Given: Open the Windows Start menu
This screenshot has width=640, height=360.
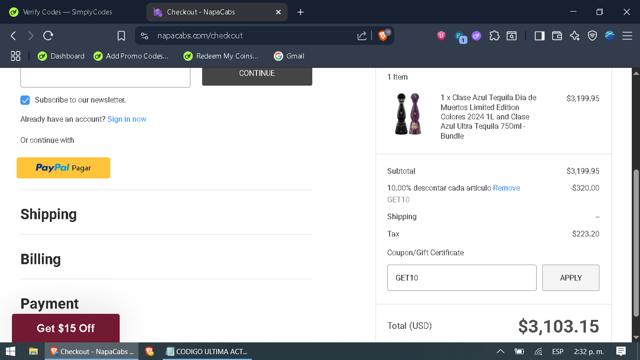Looking at the screenshot, I should click(x=10, y=351).
